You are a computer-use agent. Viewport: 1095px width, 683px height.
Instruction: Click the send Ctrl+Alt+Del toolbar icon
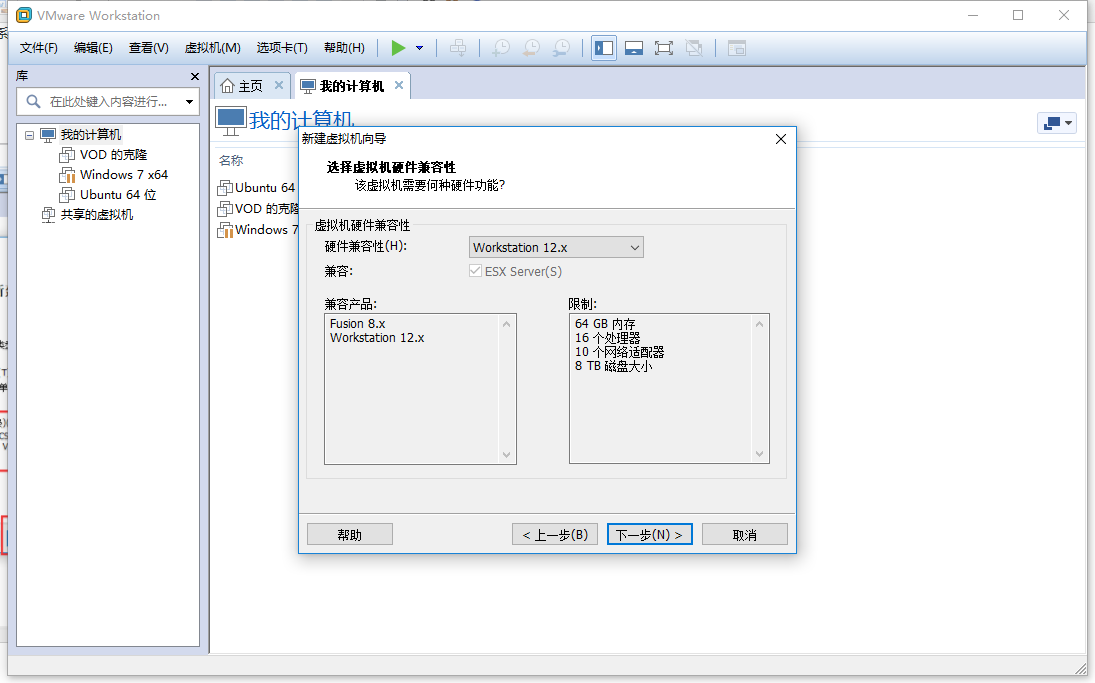pos(458,48)
